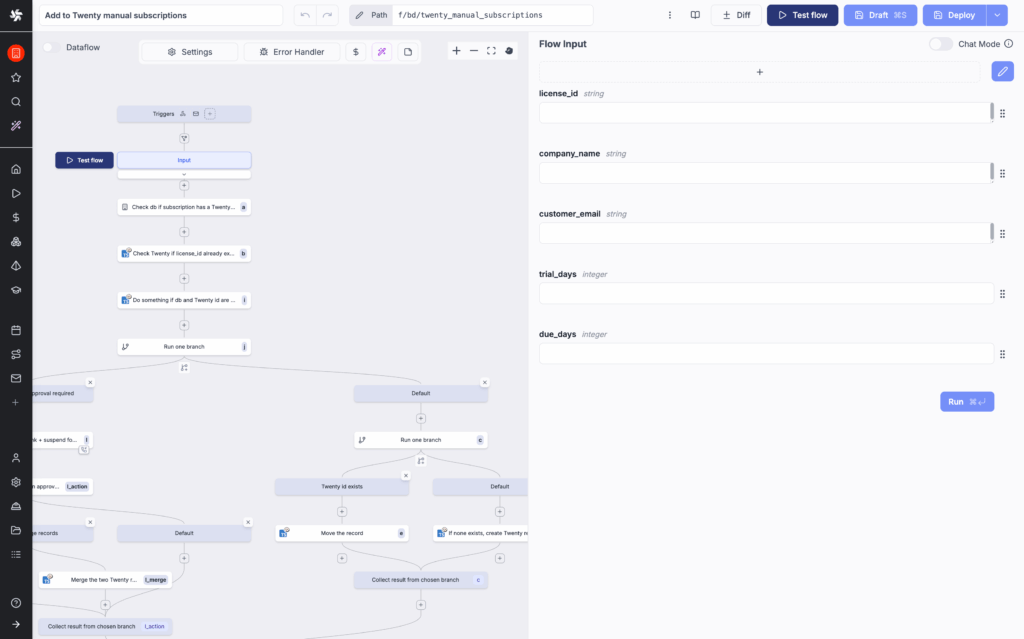The width and height of the screenshot is (1024, 639).
Task: Open the three-dot overflow menu
Action: (669, 15)
